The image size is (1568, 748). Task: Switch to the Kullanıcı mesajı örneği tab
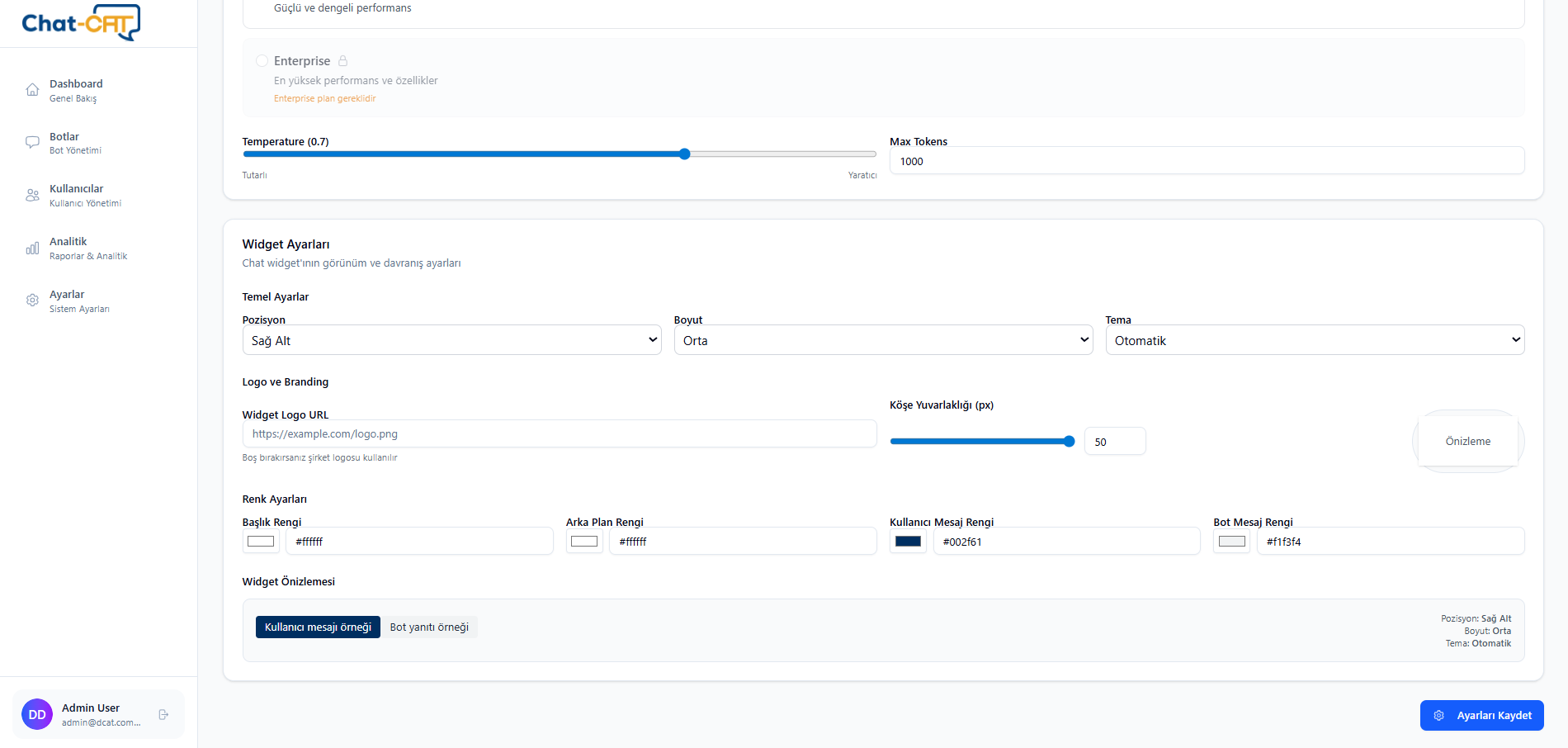(318, 627)
